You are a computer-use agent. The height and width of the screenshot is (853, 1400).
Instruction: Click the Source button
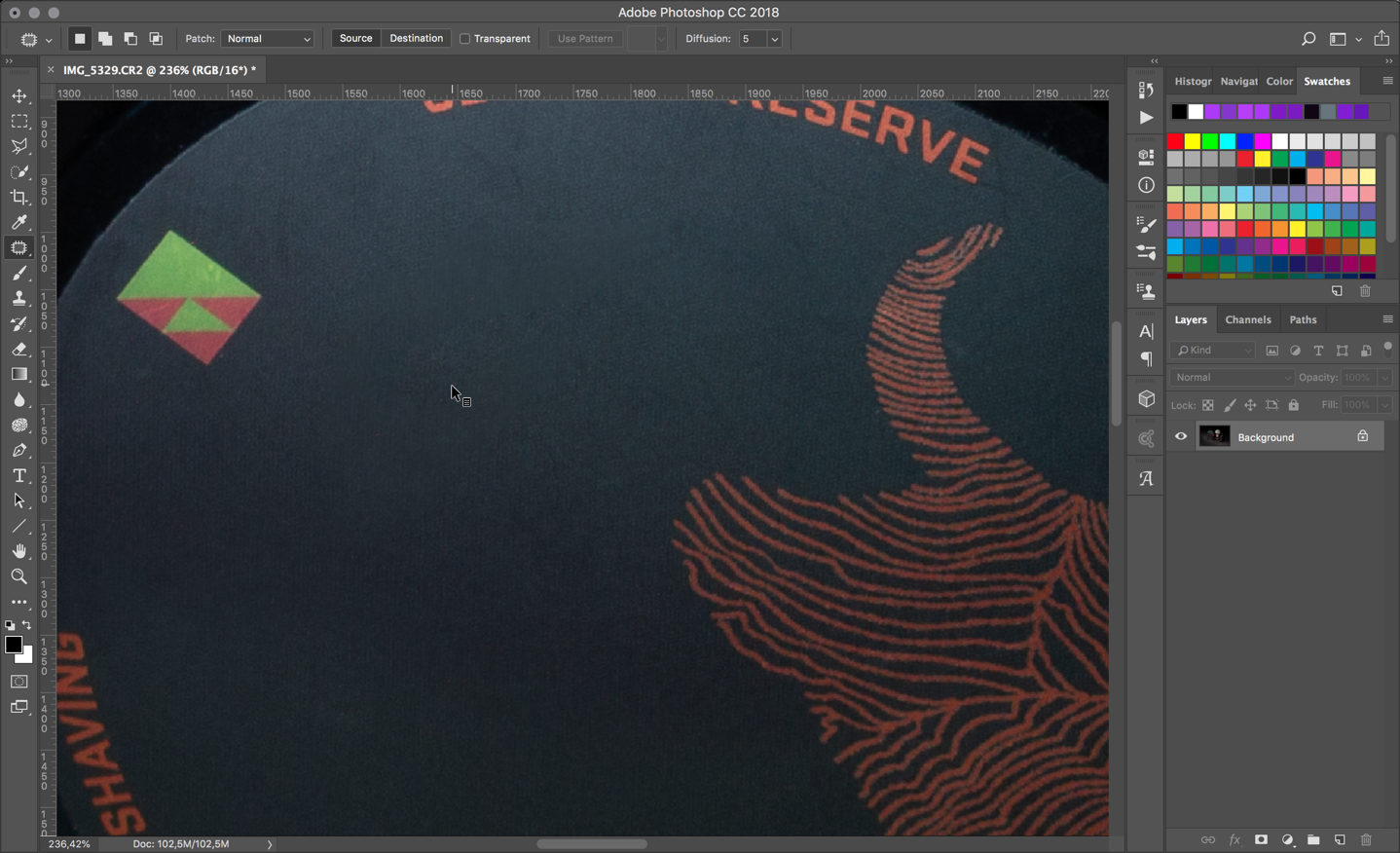(x=355, y=39)
